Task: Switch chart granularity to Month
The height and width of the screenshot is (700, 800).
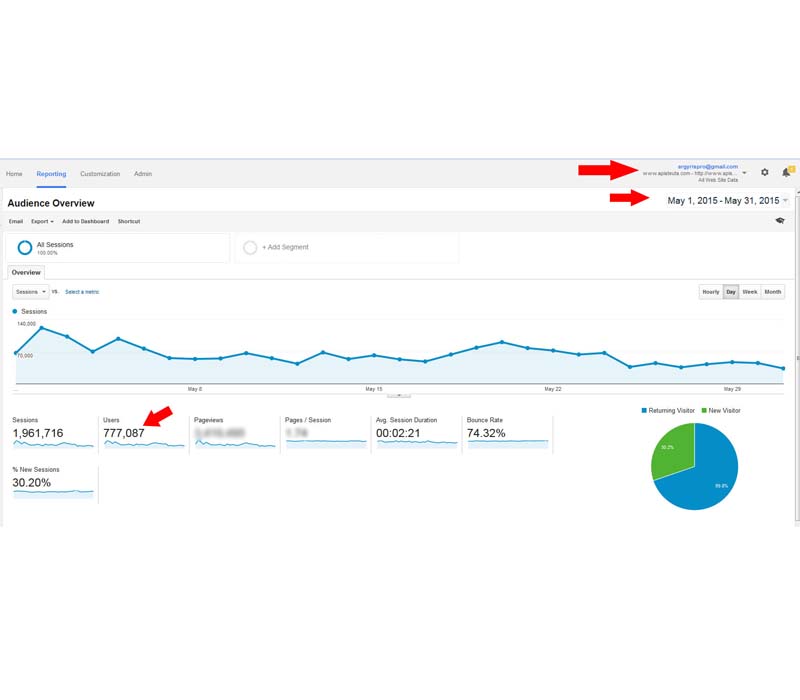Action: (773, 292)
